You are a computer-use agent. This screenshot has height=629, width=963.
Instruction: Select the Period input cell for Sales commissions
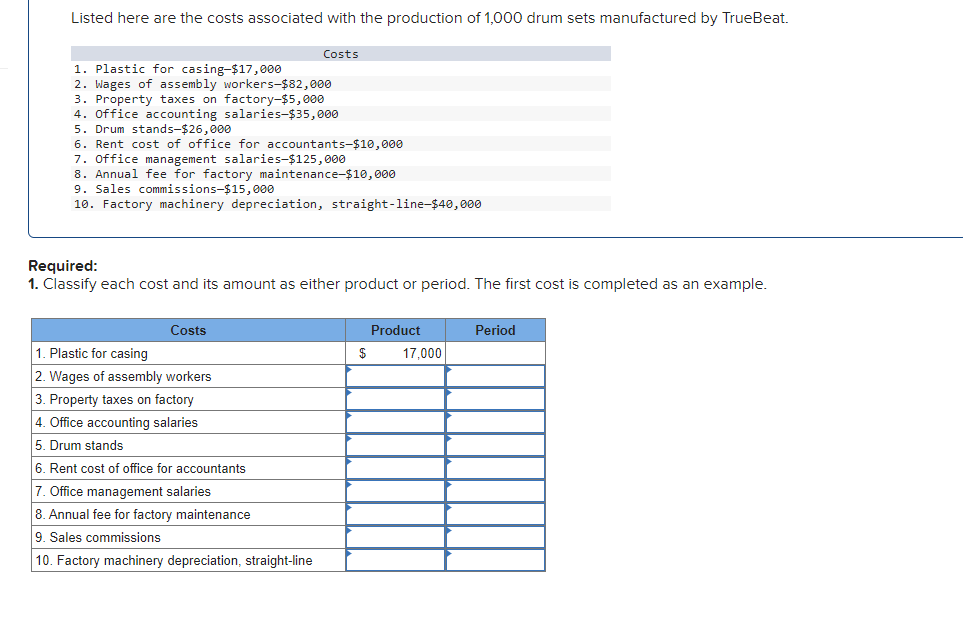(x=495, y=537)
